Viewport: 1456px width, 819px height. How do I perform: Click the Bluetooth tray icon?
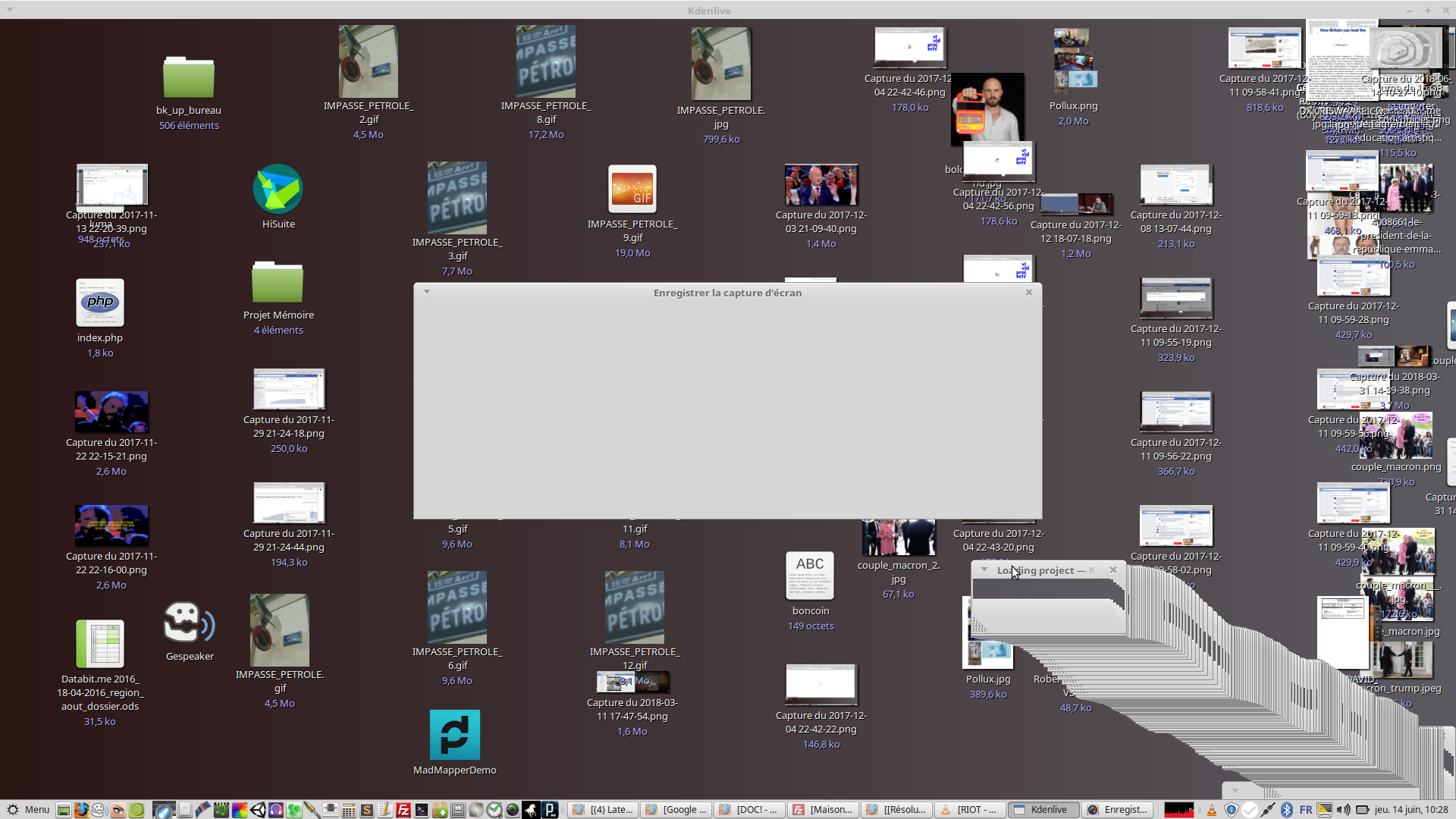coord(1287,810)
